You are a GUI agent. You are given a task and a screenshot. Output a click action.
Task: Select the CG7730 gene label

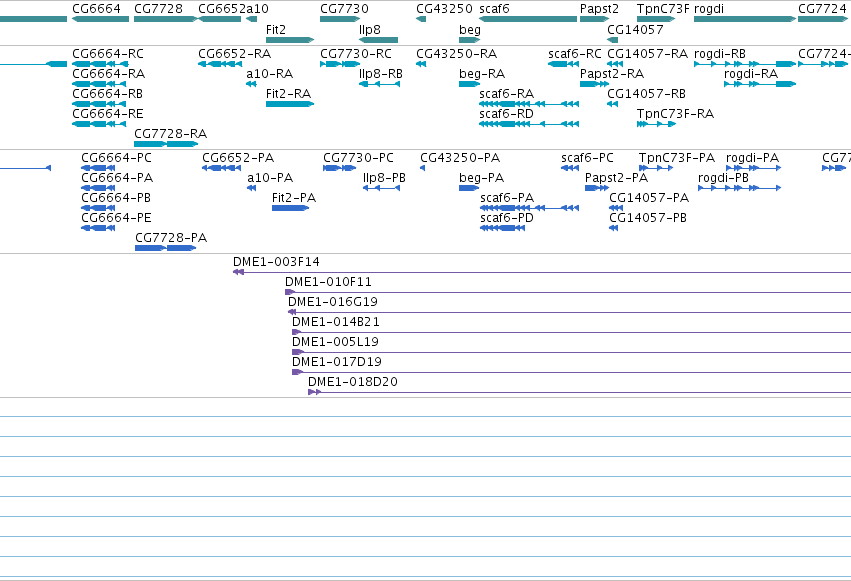click(345, 9)
